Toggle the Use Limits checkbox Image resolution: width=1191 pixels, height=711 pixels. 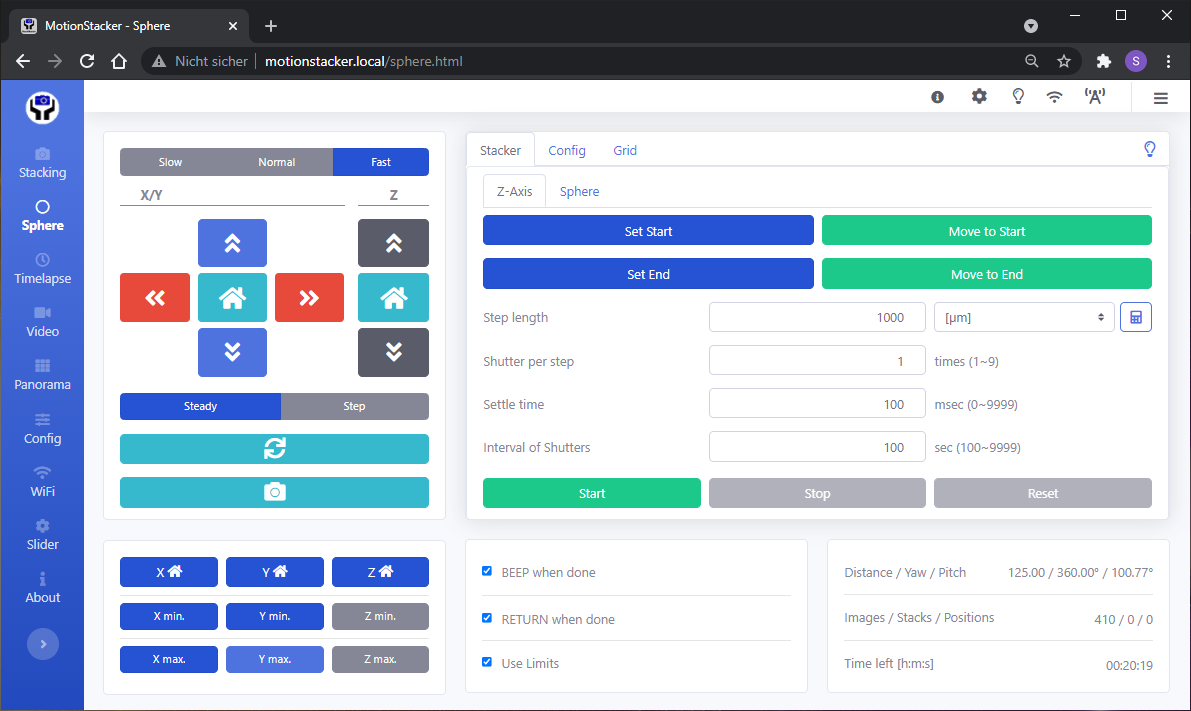[x=487, y=662]
